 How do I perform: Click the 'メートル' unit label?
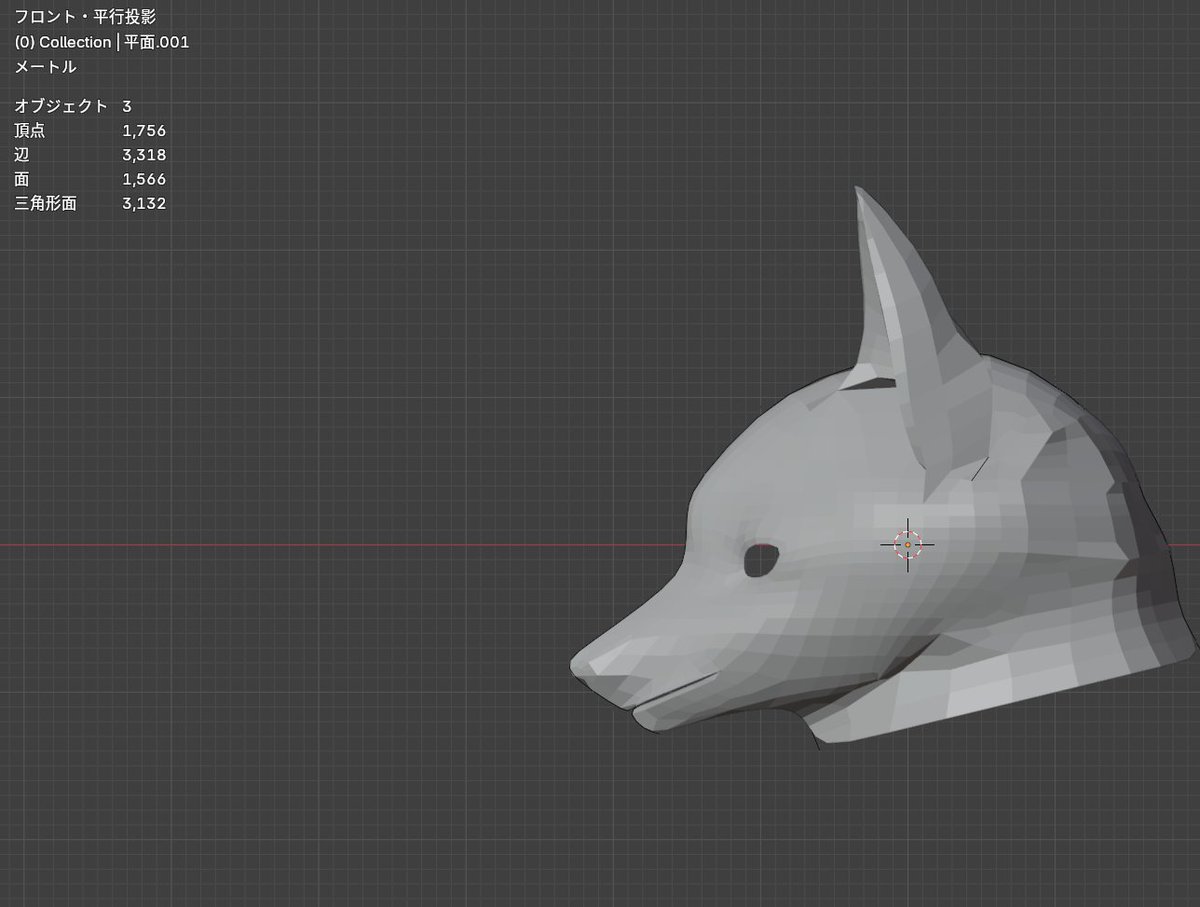coord(45,67)
